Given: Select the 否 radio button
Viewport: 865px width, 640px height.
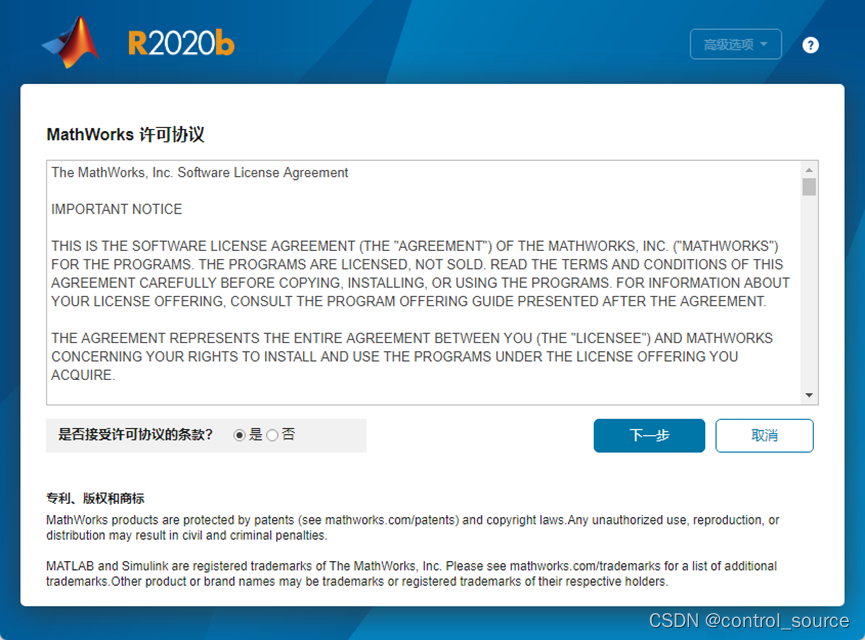Looking at the screenshot, I should coord(272,435).
